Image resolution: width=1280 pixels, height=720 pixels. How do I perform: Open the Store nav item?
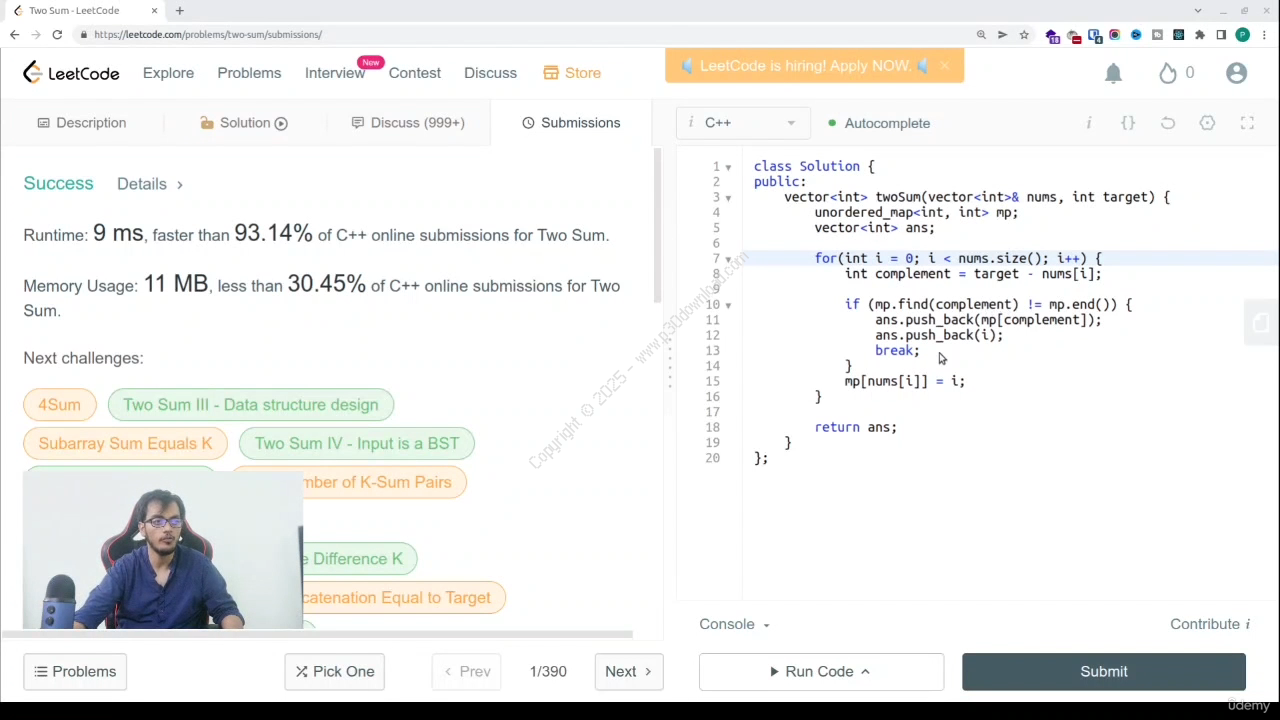click(x=572, y=73)
